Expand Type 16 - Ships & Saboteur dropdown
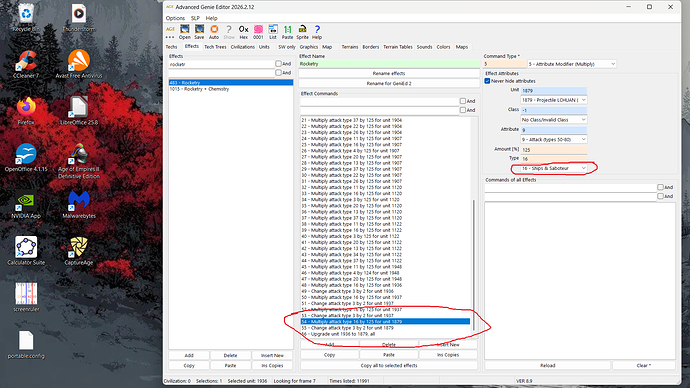Image resolution: width=690 pixels, height=388 pixels. [x=554, y=168]
